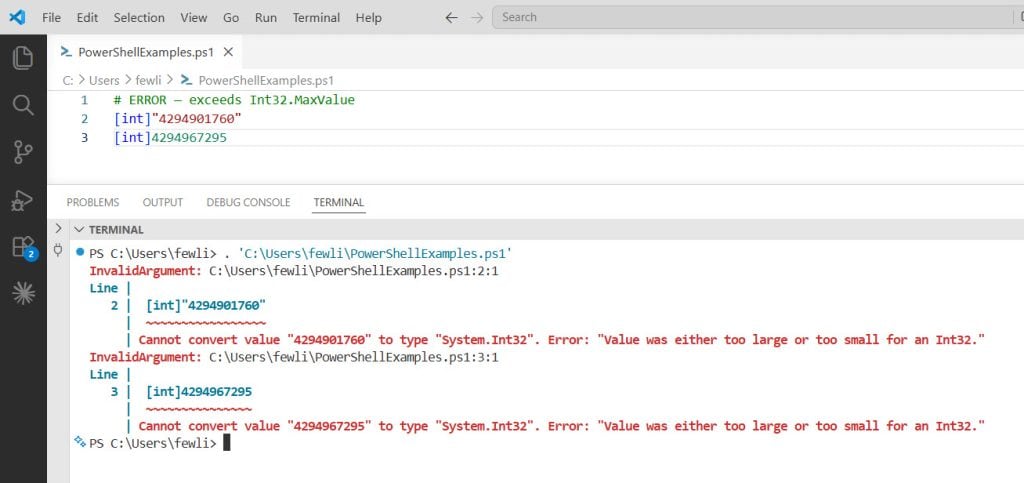Open the Explorer view in activity bar
The width and height of the screenshot is (1024, 483).
click(x=23, y=58)
